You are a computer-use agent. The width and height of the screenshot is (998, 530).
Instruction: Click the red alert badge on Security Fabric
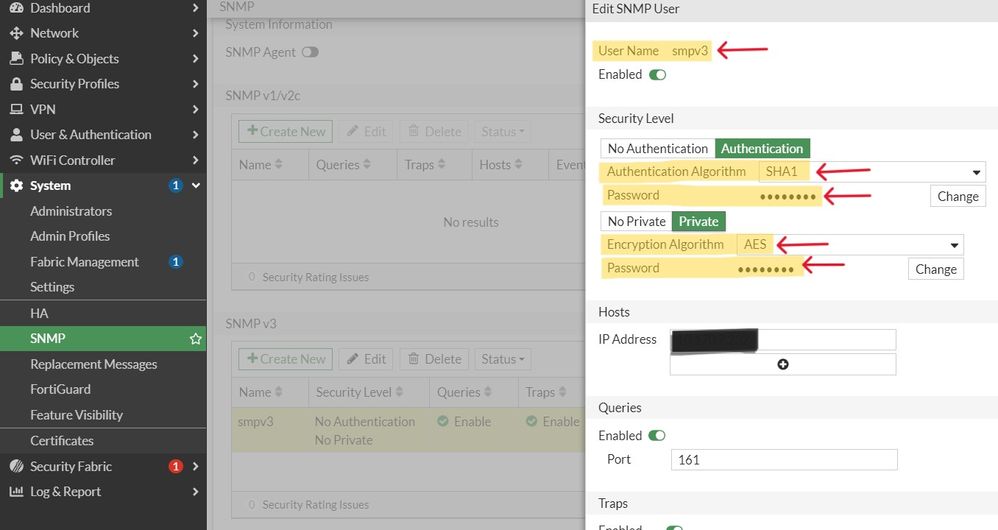(x=176, y=466)
